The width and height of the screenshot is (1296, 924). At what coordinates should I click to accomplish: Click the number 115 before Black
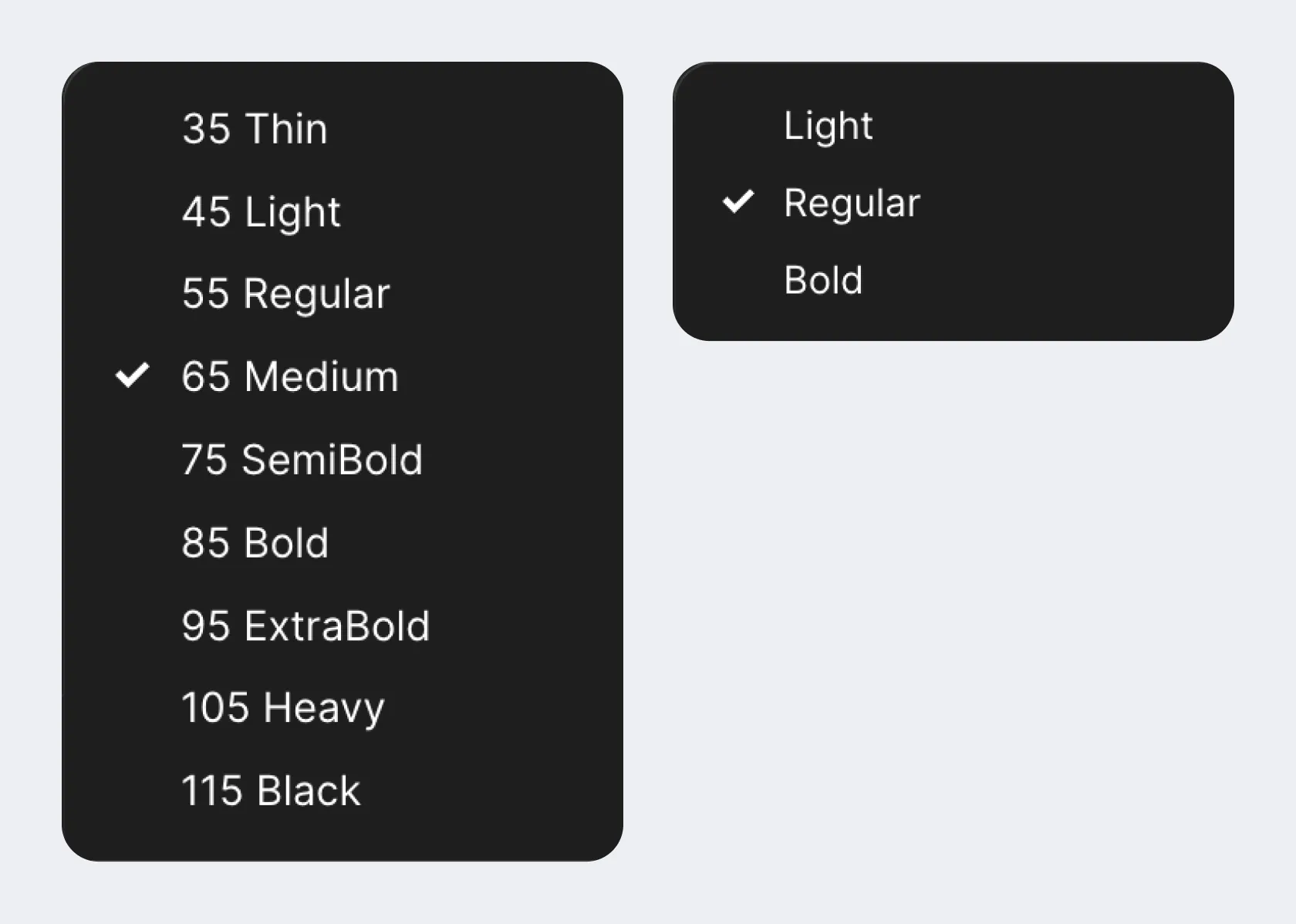pos(212,791)
